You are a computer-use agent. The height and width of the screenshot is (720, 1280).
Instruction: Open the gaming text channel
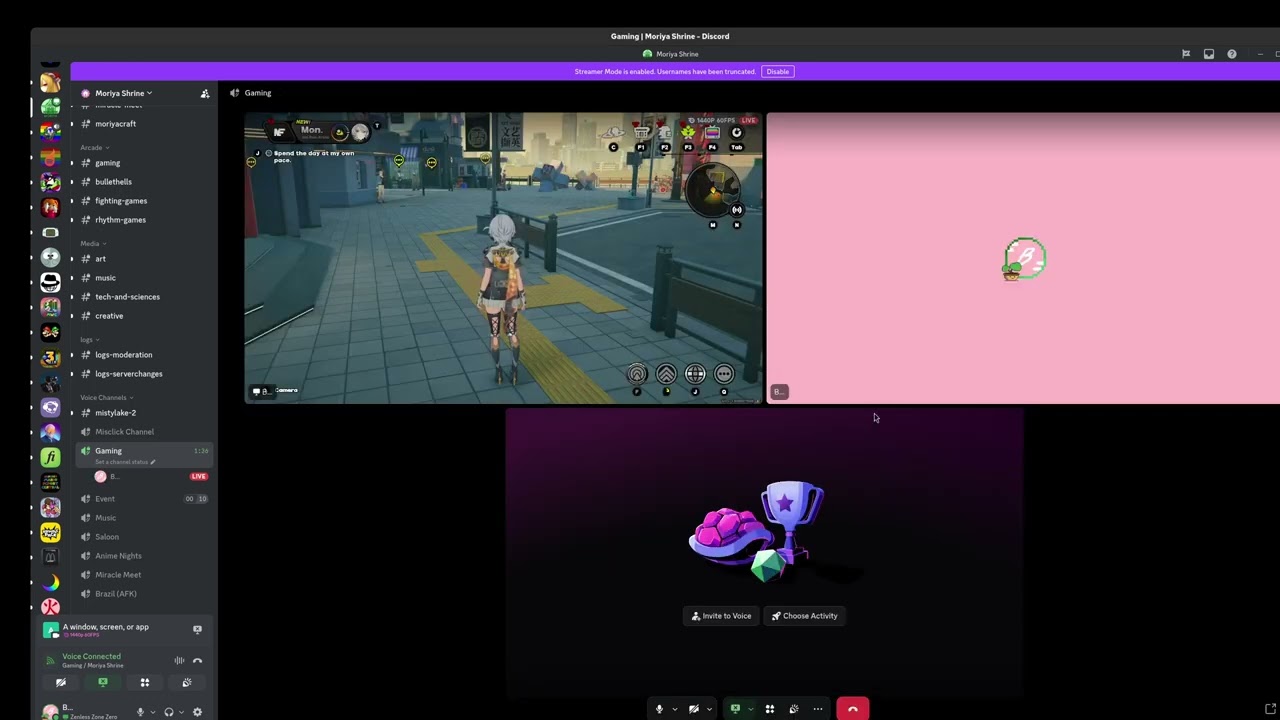[107, 163]
